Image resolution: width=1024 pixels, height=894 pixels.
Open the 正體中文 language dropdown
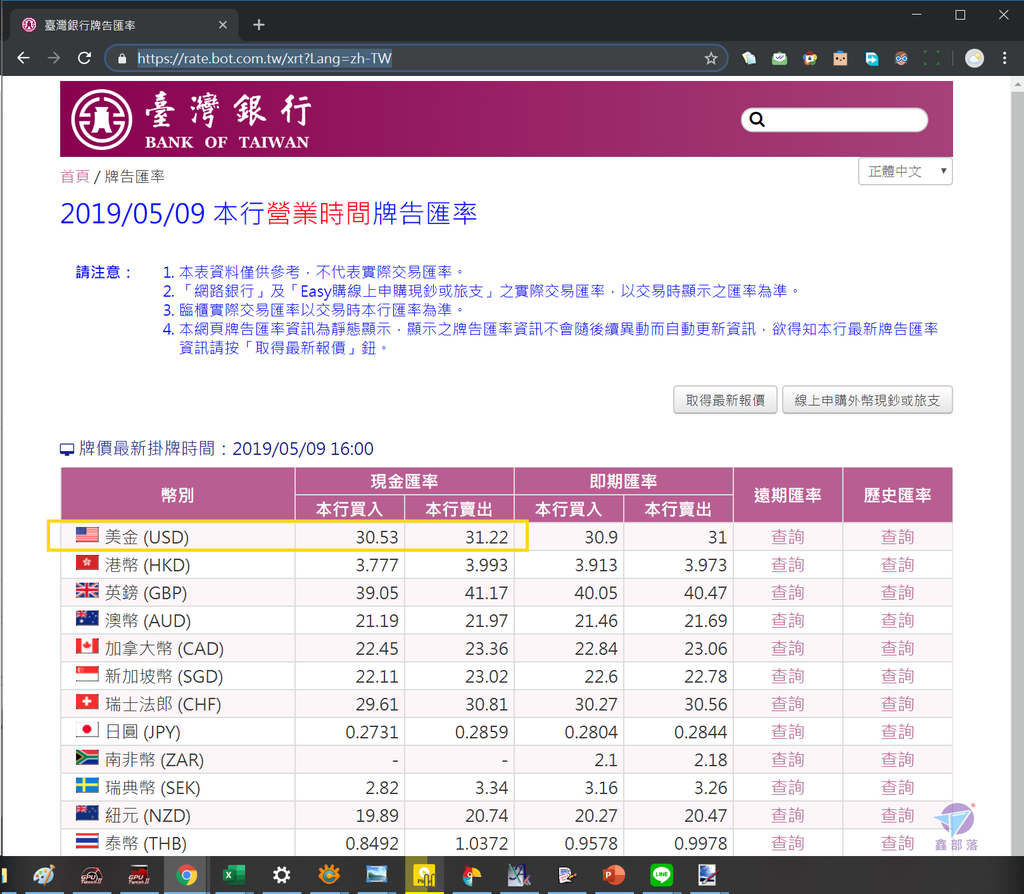tap(905, 171)
